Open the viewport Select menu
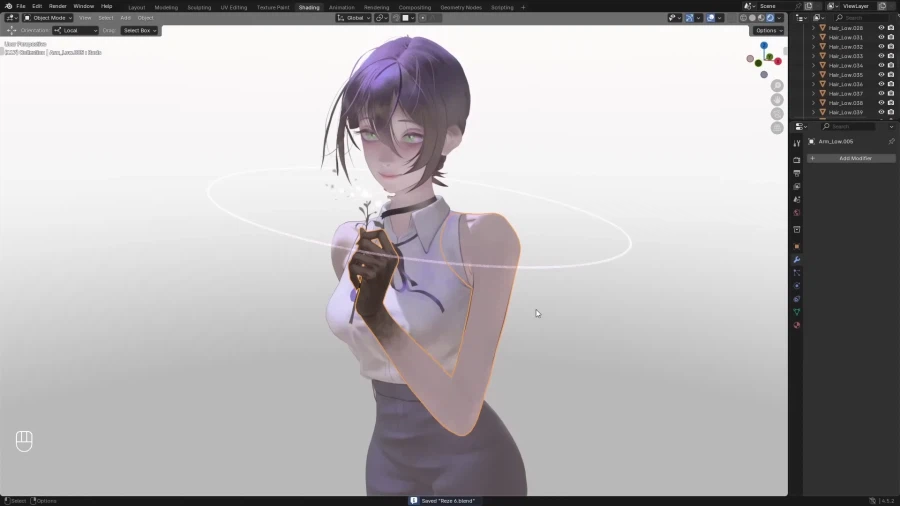The image size is (900, 506). (106, 18)
